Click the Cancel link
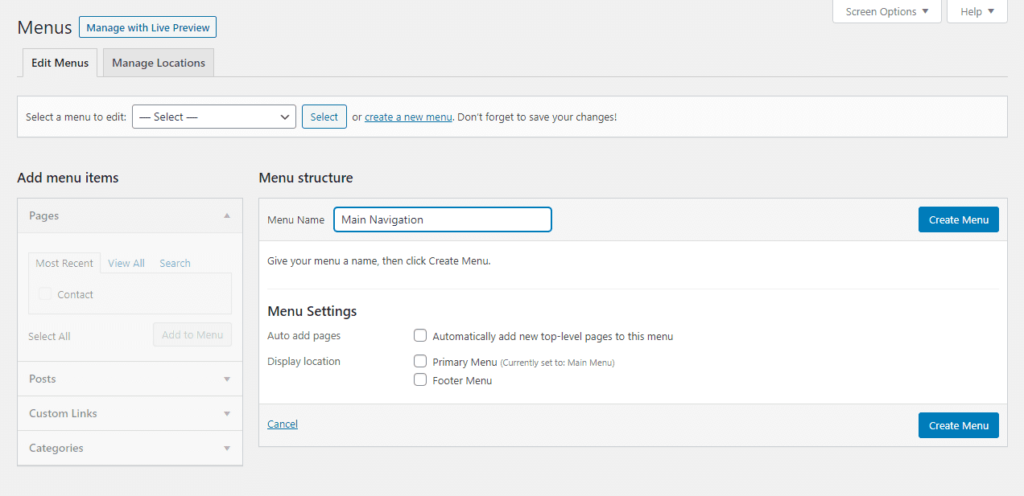The image size is (1024, 496). [x=282, y=424]
